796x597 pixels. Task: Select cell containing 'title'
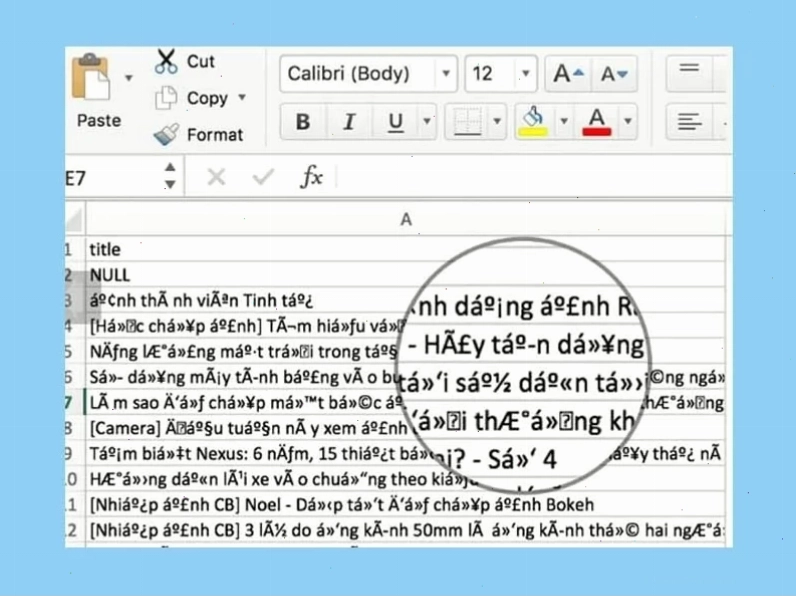click(x=406, y=249)
